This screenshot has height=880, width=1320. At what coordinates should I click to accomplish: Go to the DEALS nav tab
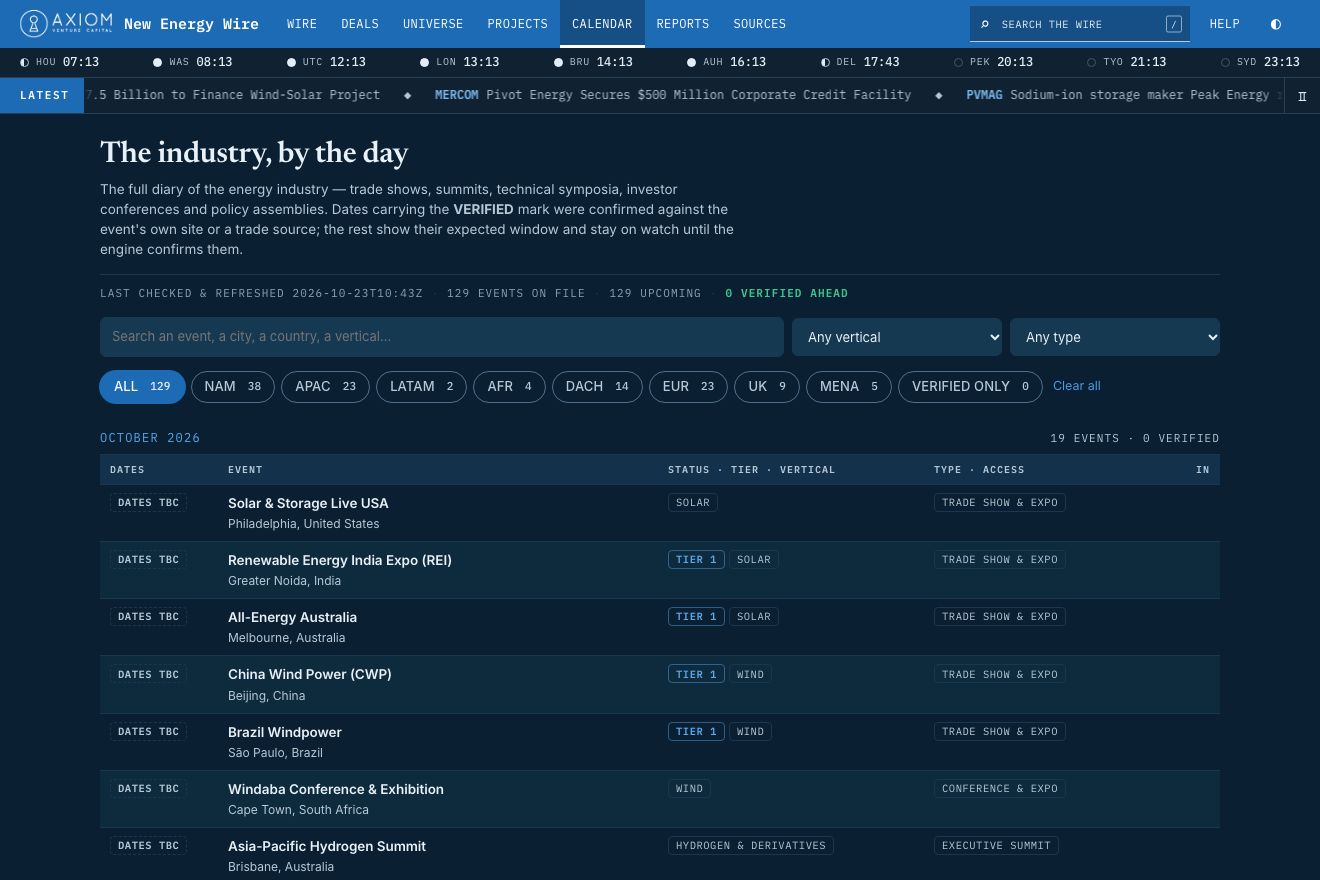point(360,24)
